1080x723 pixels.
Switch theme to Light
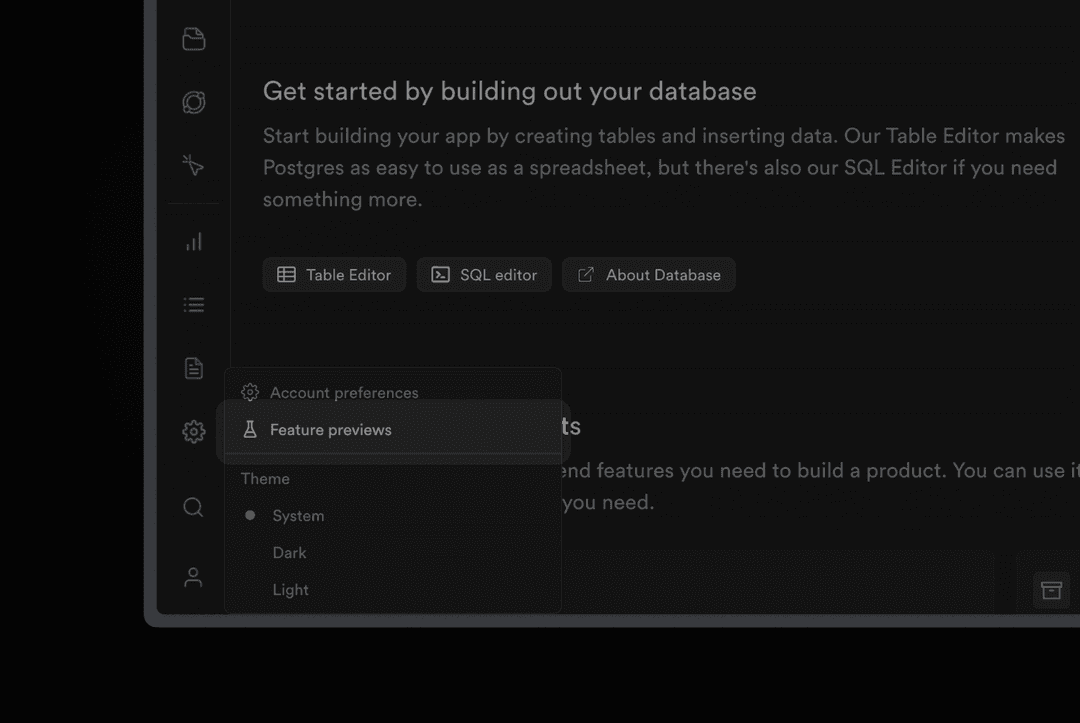tap(290, 589)
